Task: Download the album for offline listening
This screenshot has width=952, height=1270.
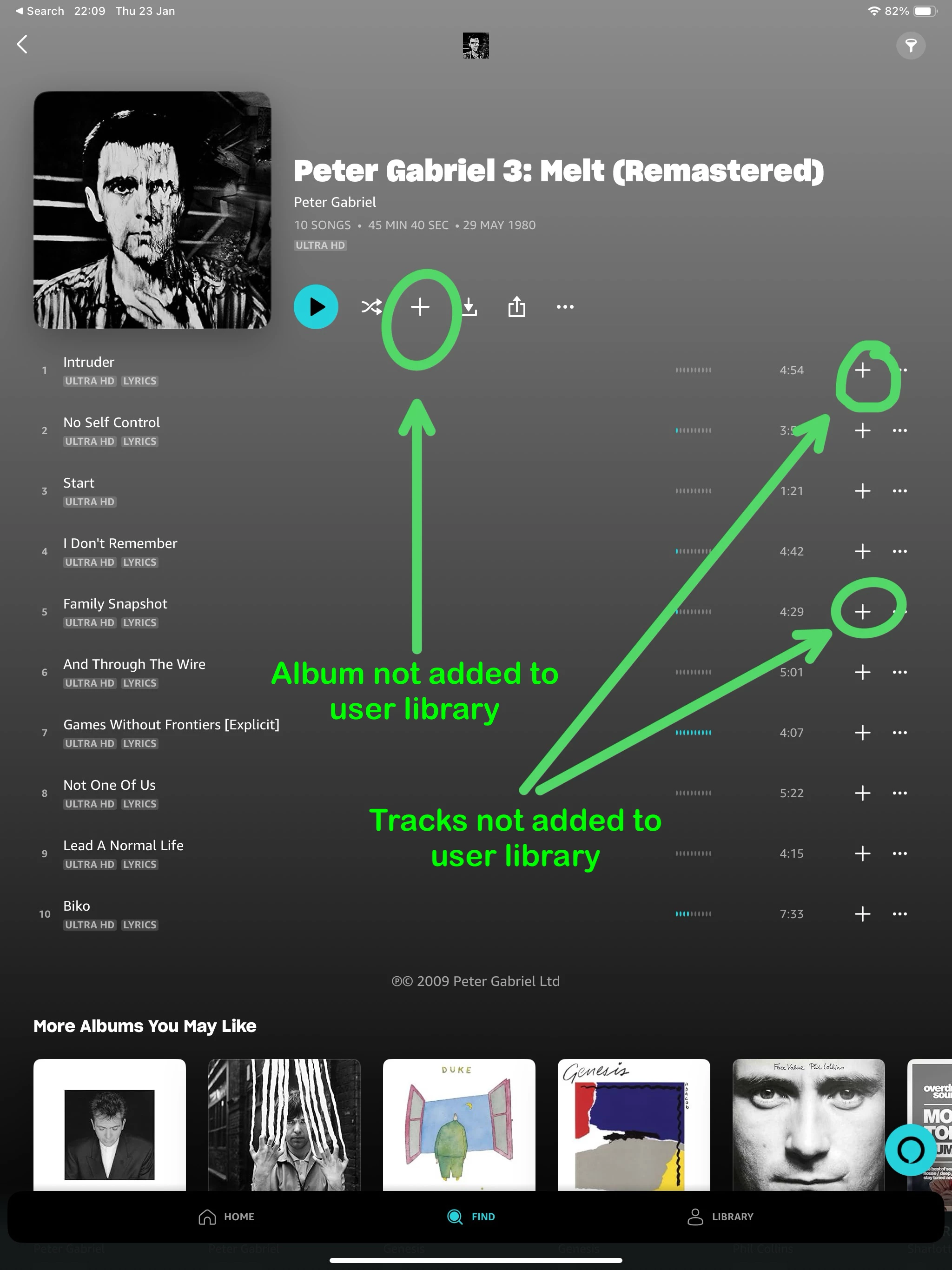Action: point(469,307)
